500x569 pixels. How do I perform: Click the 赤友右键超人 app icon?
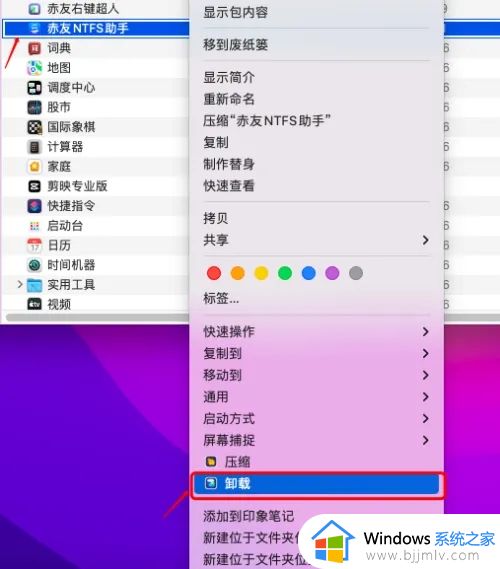pyautogui.click(x=34, y=9)
